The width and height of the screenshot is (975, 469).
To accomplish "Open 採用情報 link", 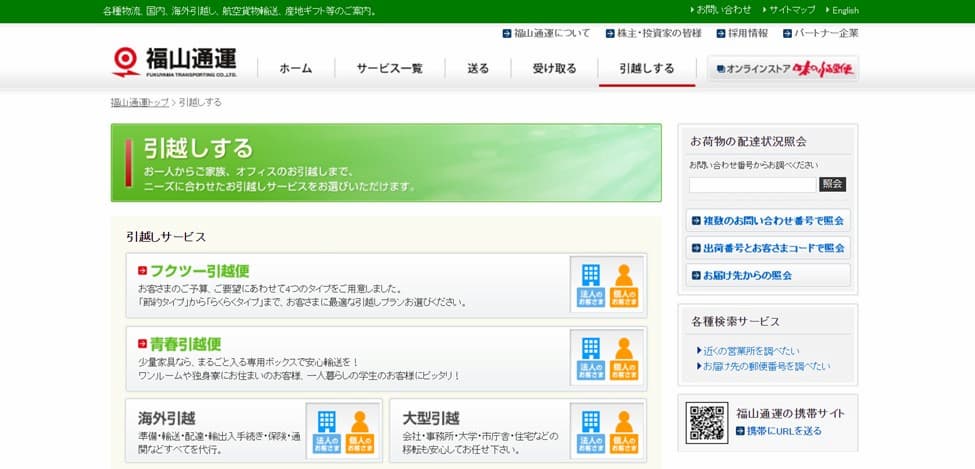I will coord(748,34).
